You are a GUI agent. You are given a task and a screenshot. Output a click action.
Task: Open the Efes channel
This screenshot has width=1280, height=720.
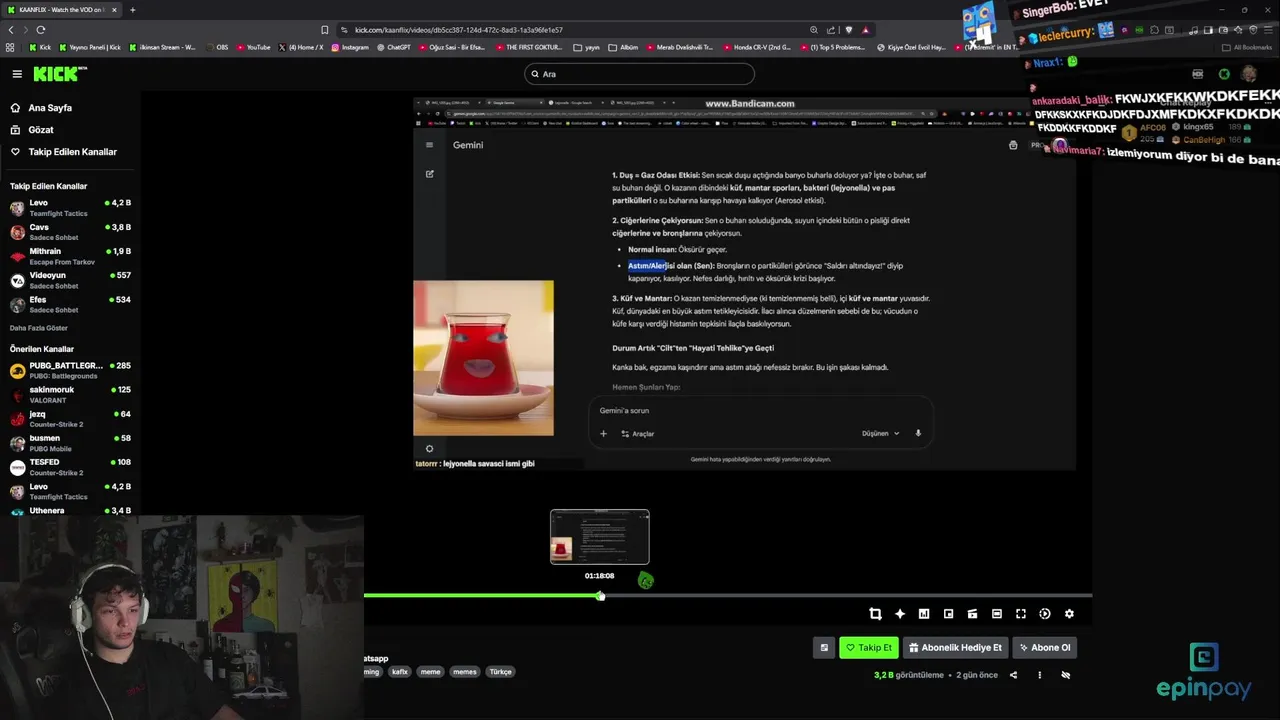(70, 305)
